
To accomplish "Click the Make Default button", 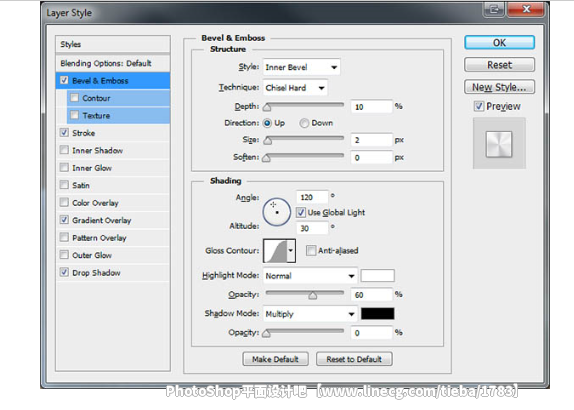I will [x=275, y=359].
